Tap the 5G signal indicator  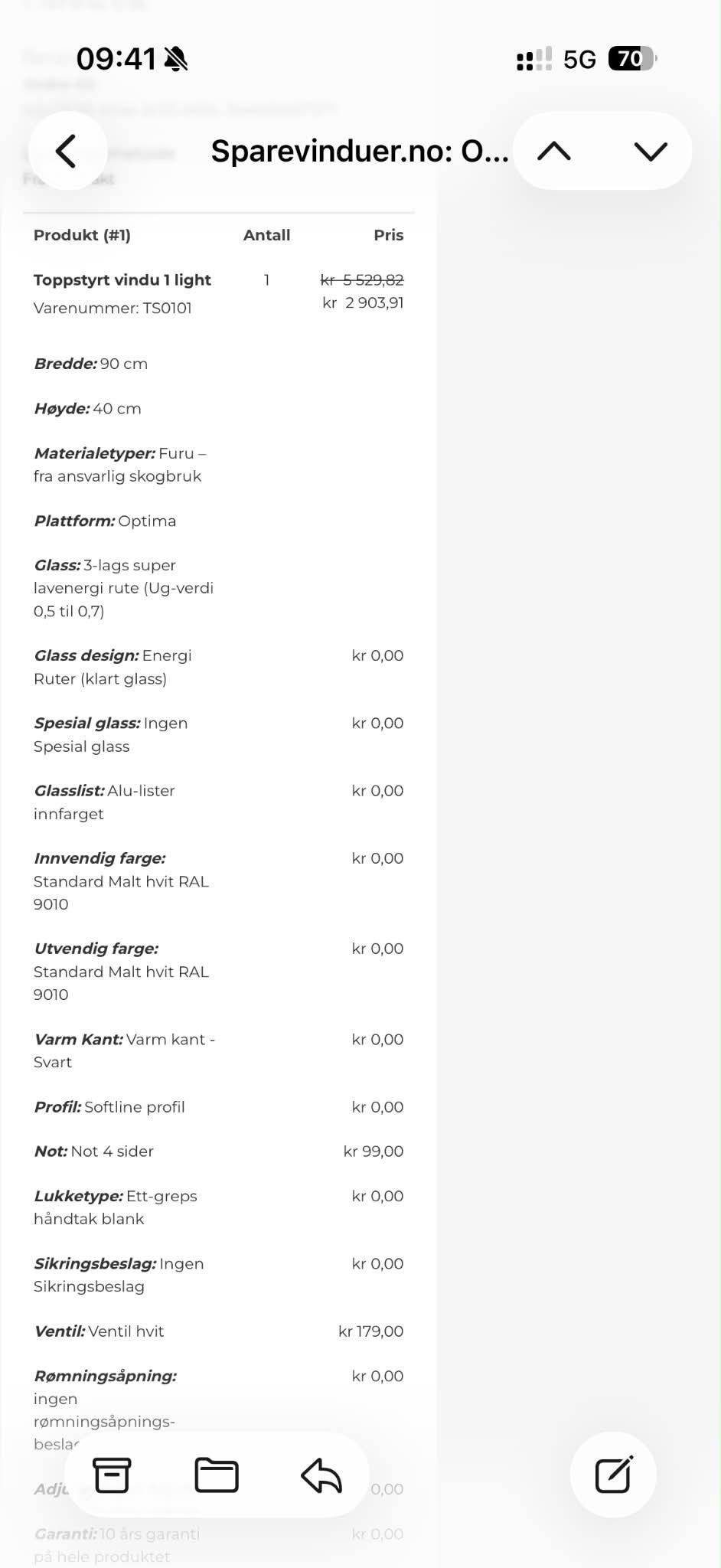(x=579, y=59)
